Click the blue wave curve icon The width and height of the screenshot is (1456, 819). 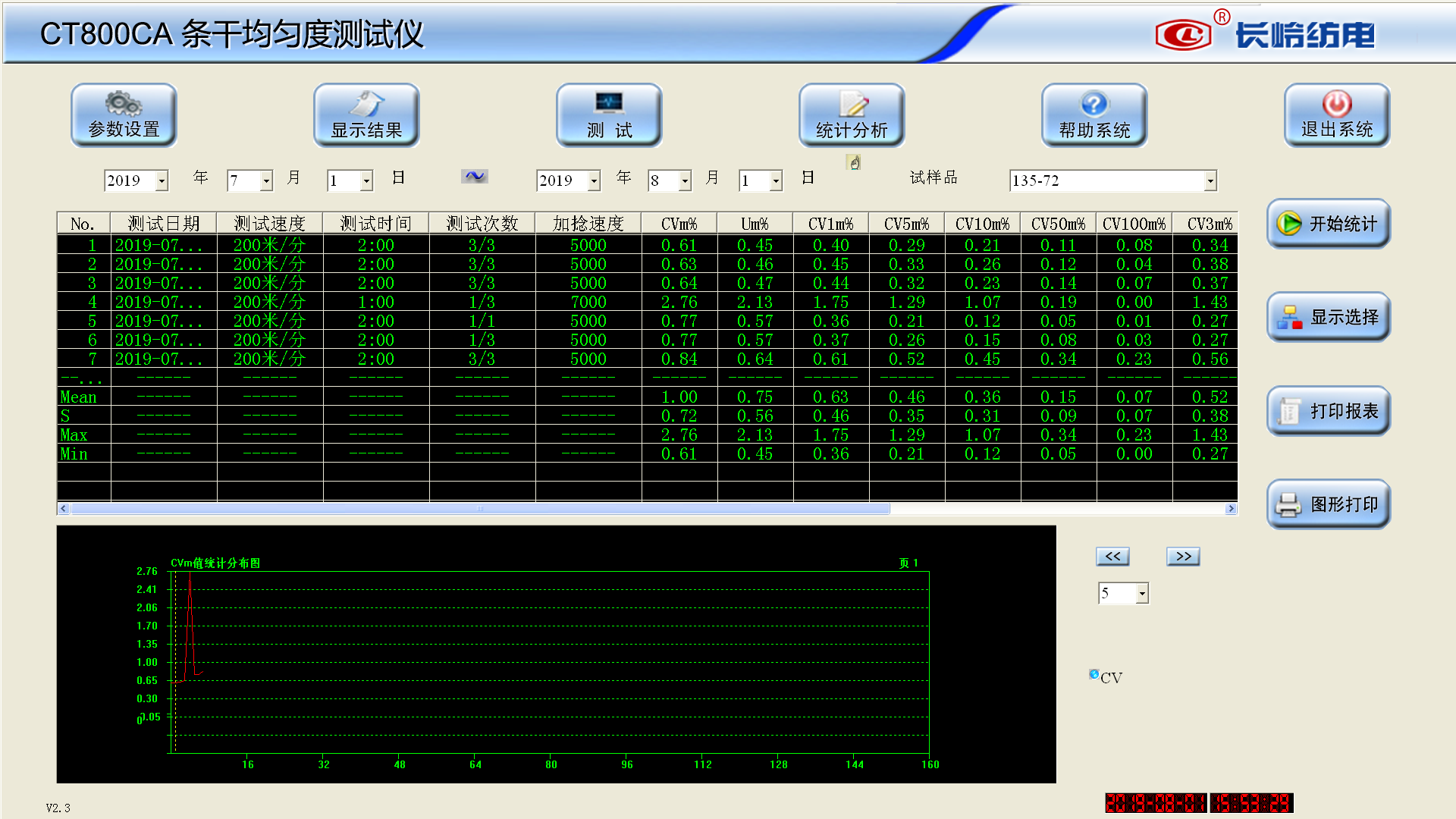pos(475,177)
